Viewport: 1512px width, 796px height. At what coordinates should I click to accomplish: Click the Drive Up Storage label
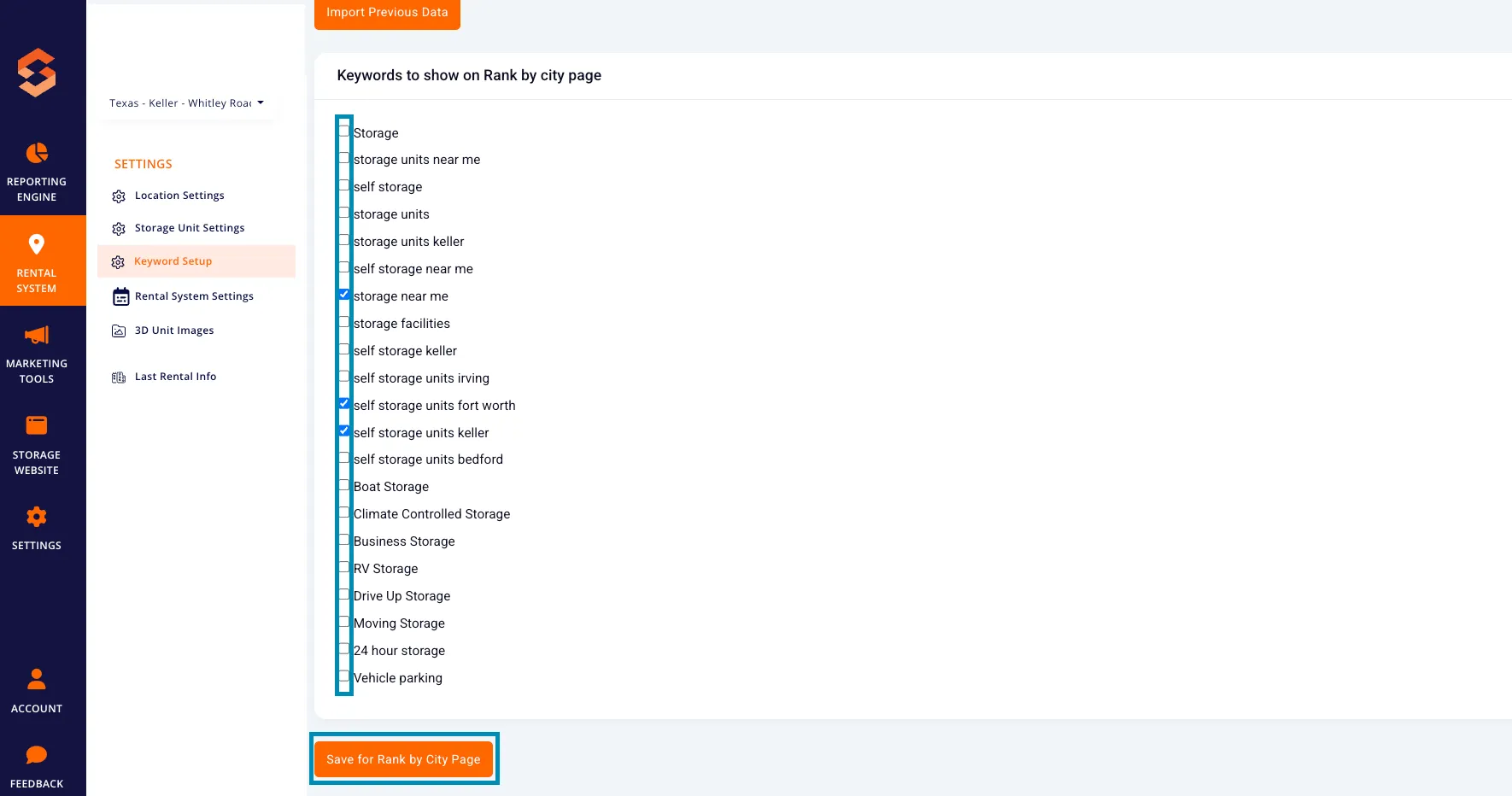tap(401, 596)
